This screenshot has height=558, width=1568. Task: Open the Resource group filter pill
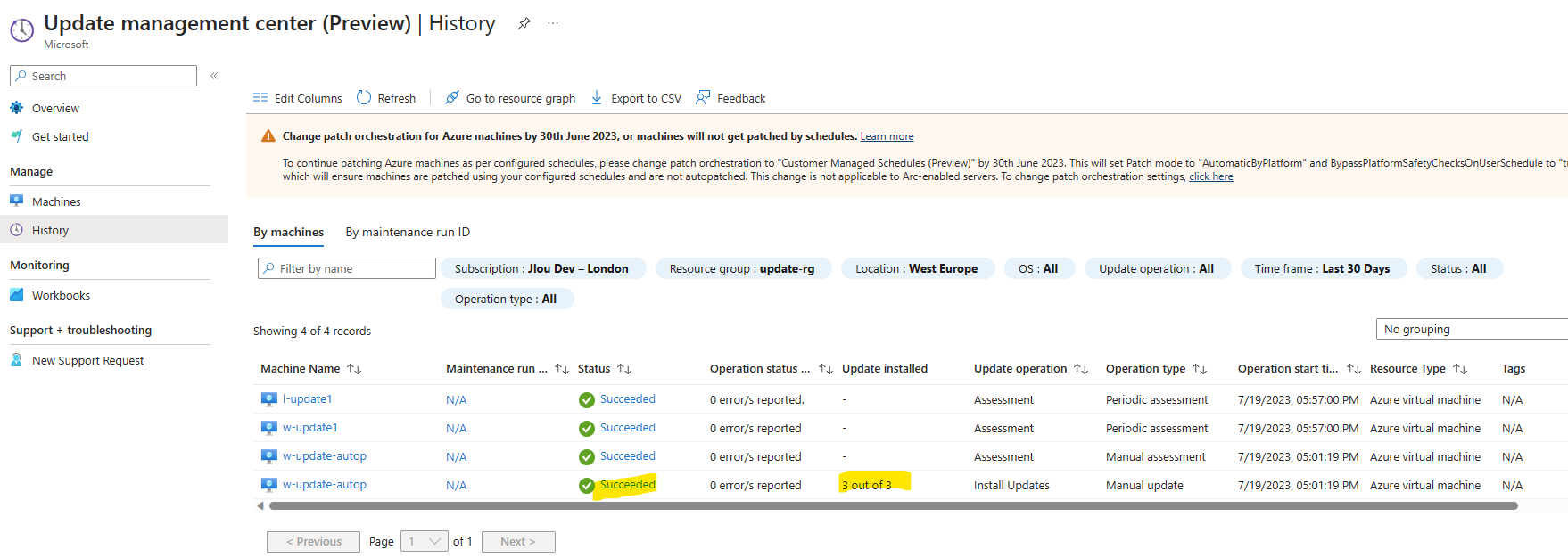[x=743, y=268]
